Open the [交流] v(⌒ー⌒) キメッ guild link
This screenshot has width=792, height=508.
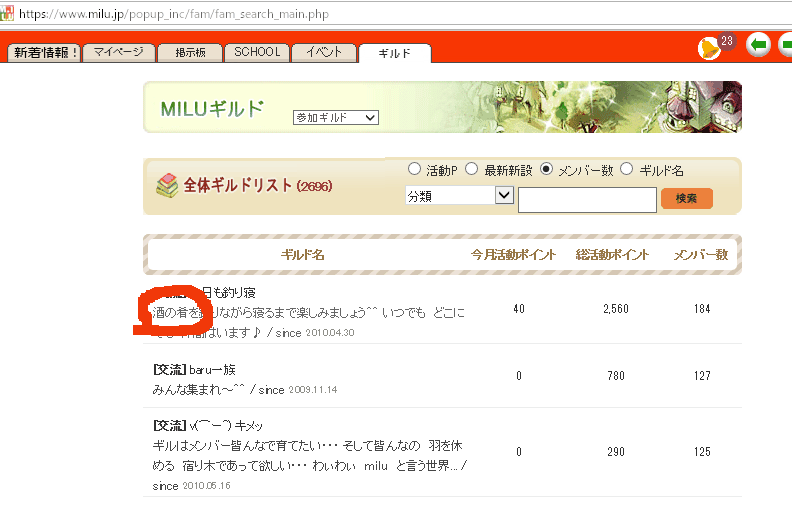(x=208, y=426)
